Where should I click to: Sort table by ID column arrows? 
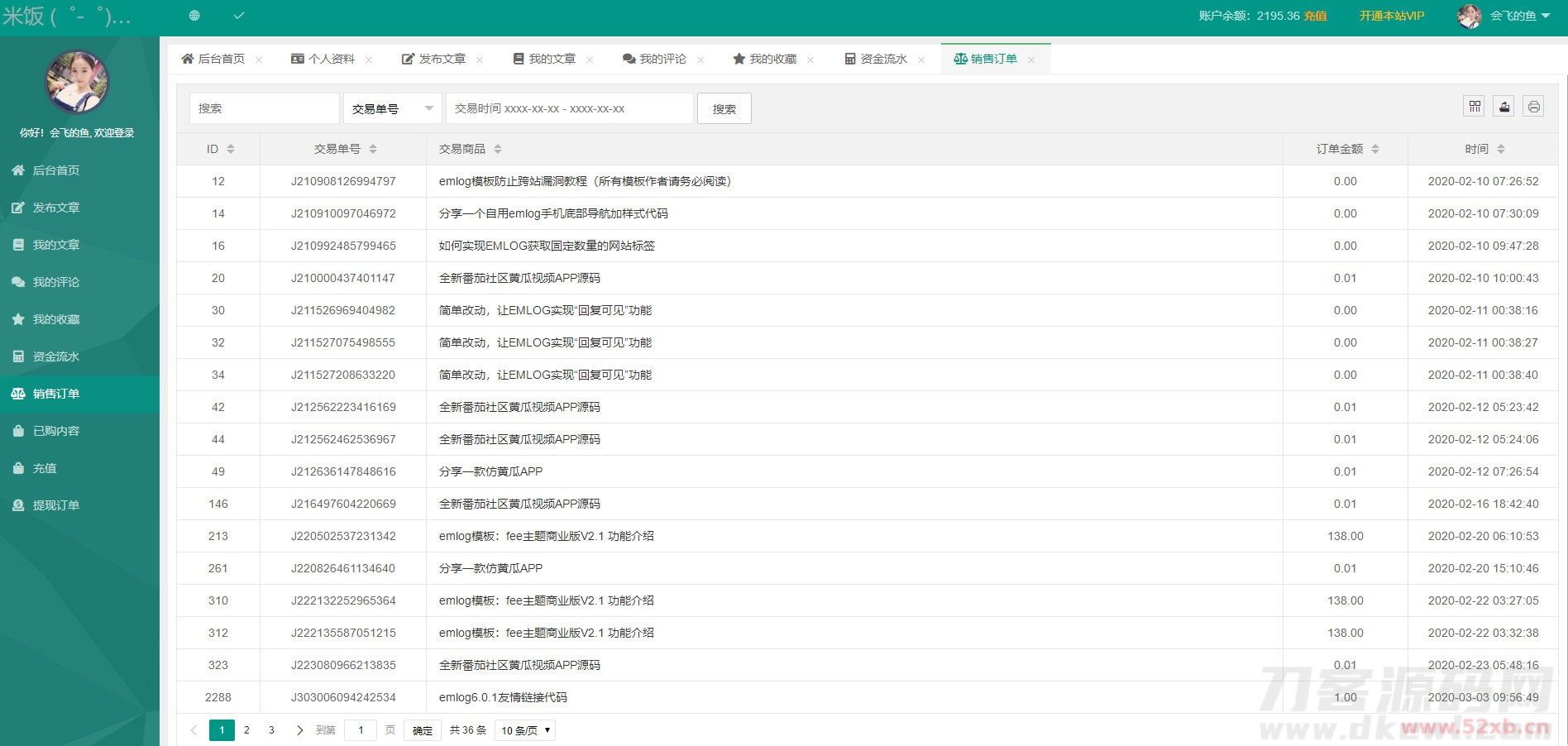[x=231, y=149]
